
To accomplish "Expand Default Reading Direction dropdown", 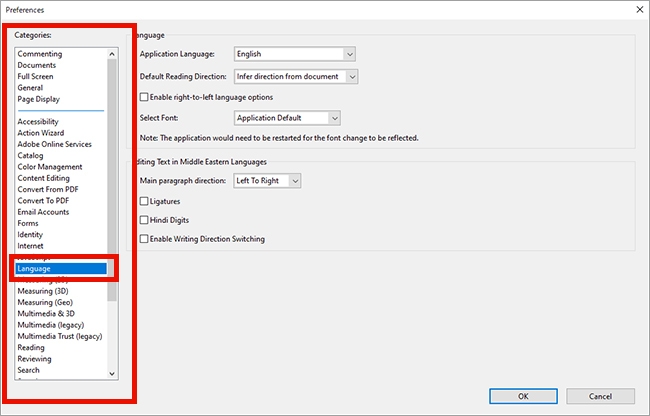I will [294, 76].
